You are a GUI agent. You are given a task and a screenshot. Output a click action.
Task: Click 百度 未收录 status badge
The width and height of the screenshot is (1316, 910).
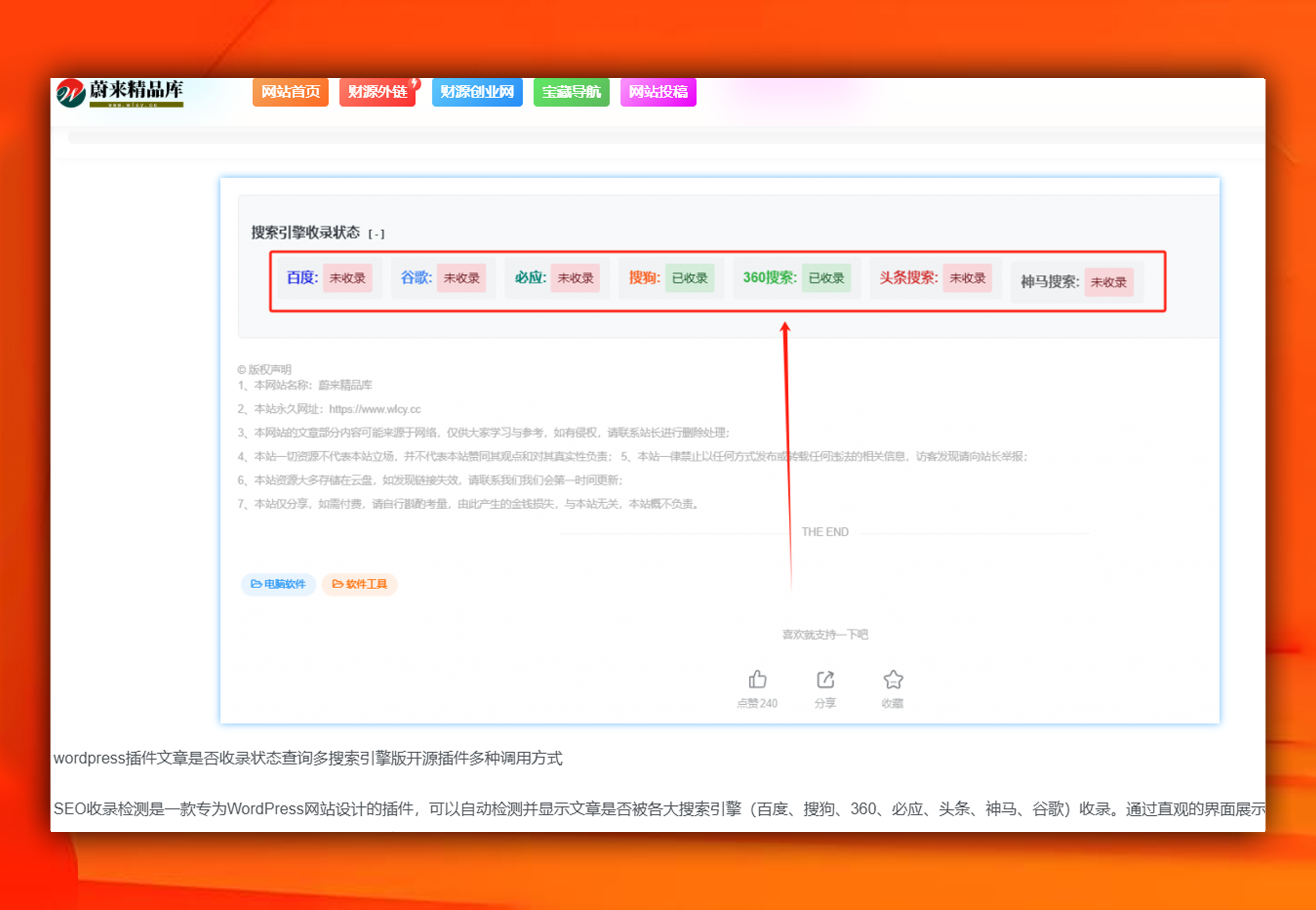348,278
